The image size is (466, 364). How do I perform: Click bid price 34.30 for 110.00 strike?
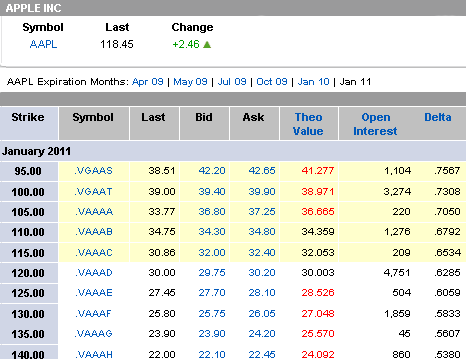tap(212, 232)
